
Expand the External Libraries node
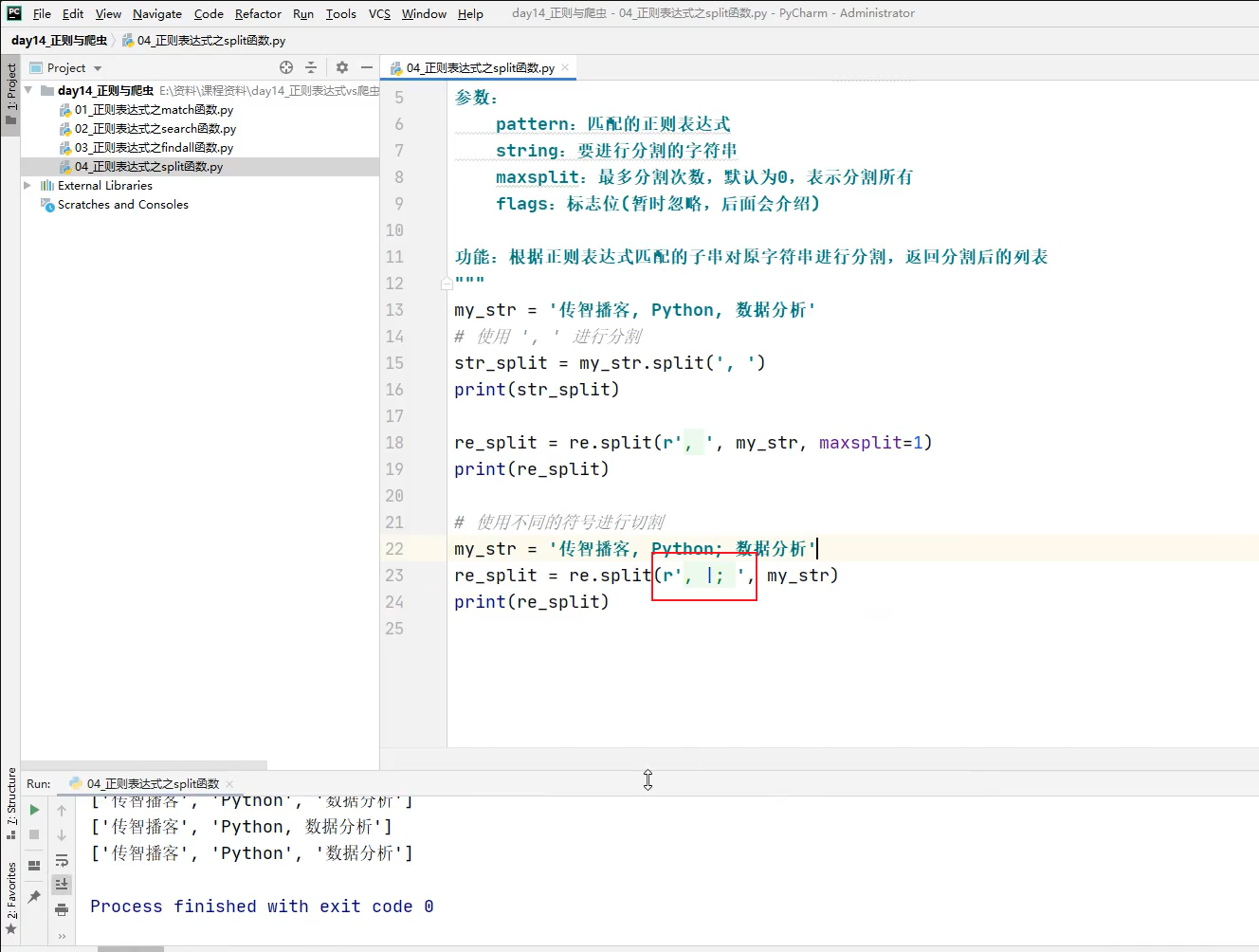click(27, 185)
